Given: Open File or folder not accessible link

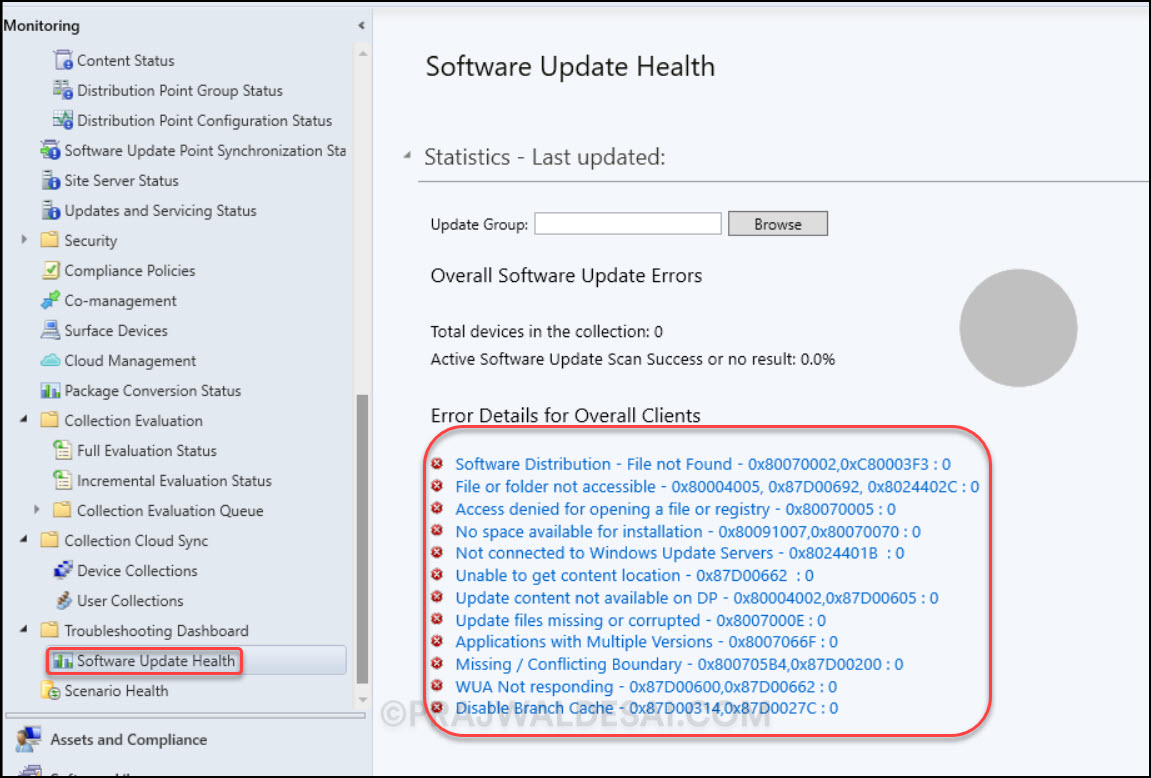Looking at the screenshot, I should pyautogui.click(x=717, y=487).
